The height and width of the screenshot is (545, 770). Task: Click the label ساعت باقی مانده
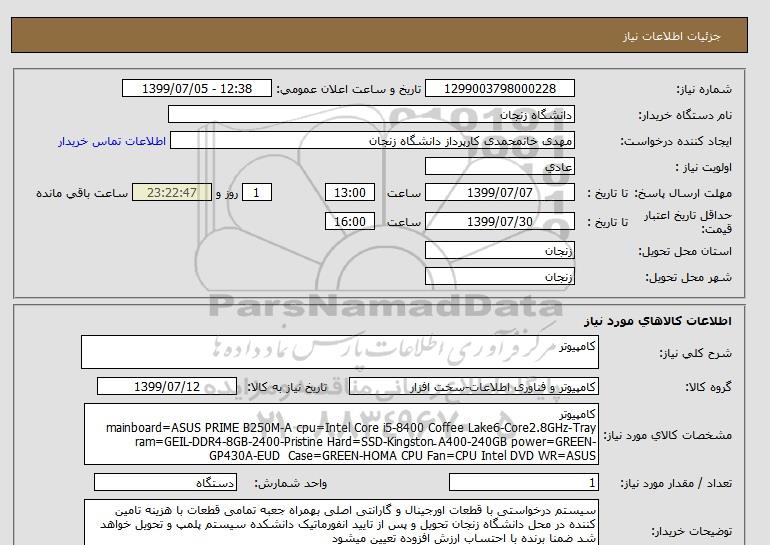coord(82,193)
